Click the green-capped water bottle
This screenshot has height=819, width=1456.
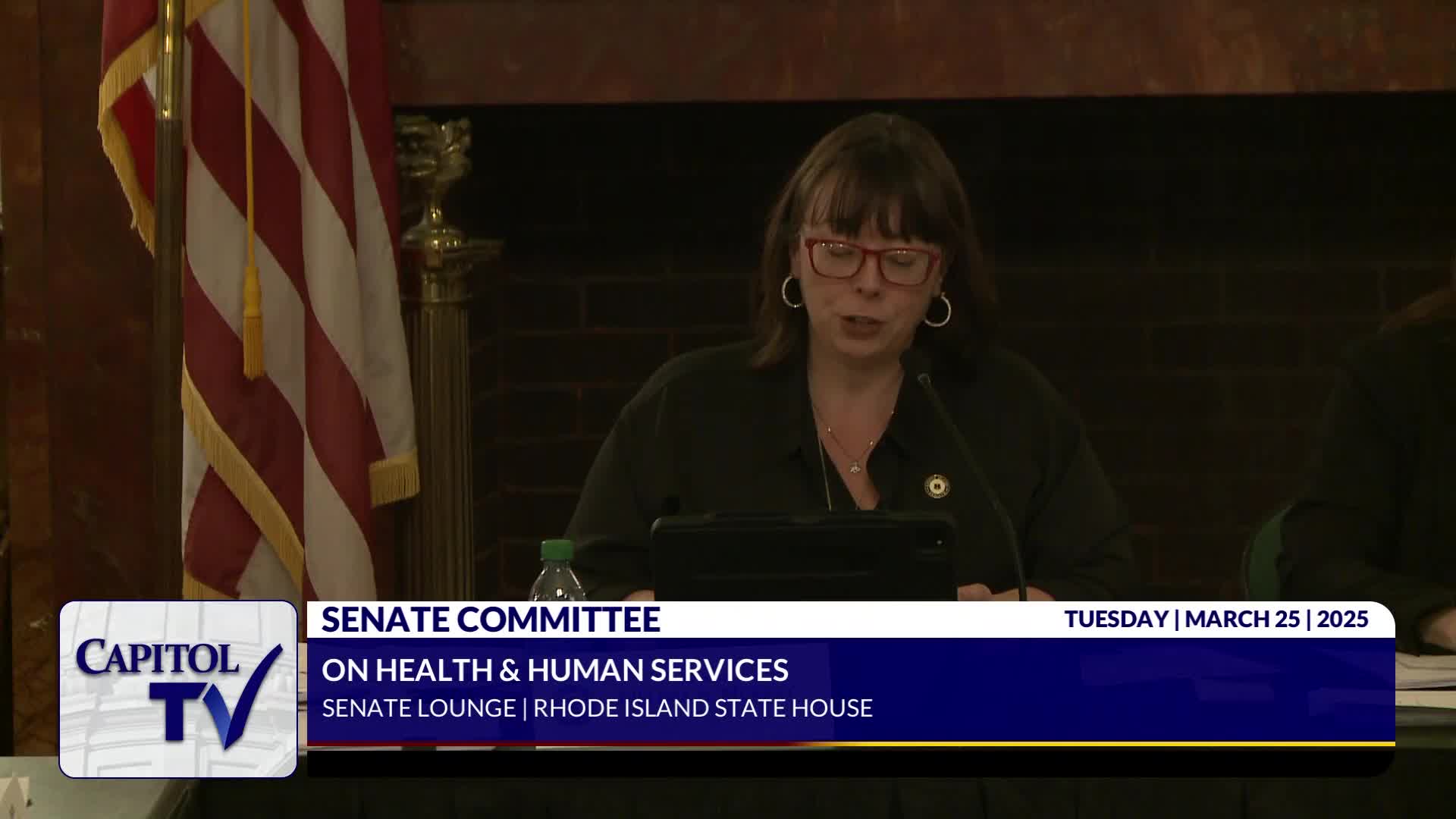(557, 571)
